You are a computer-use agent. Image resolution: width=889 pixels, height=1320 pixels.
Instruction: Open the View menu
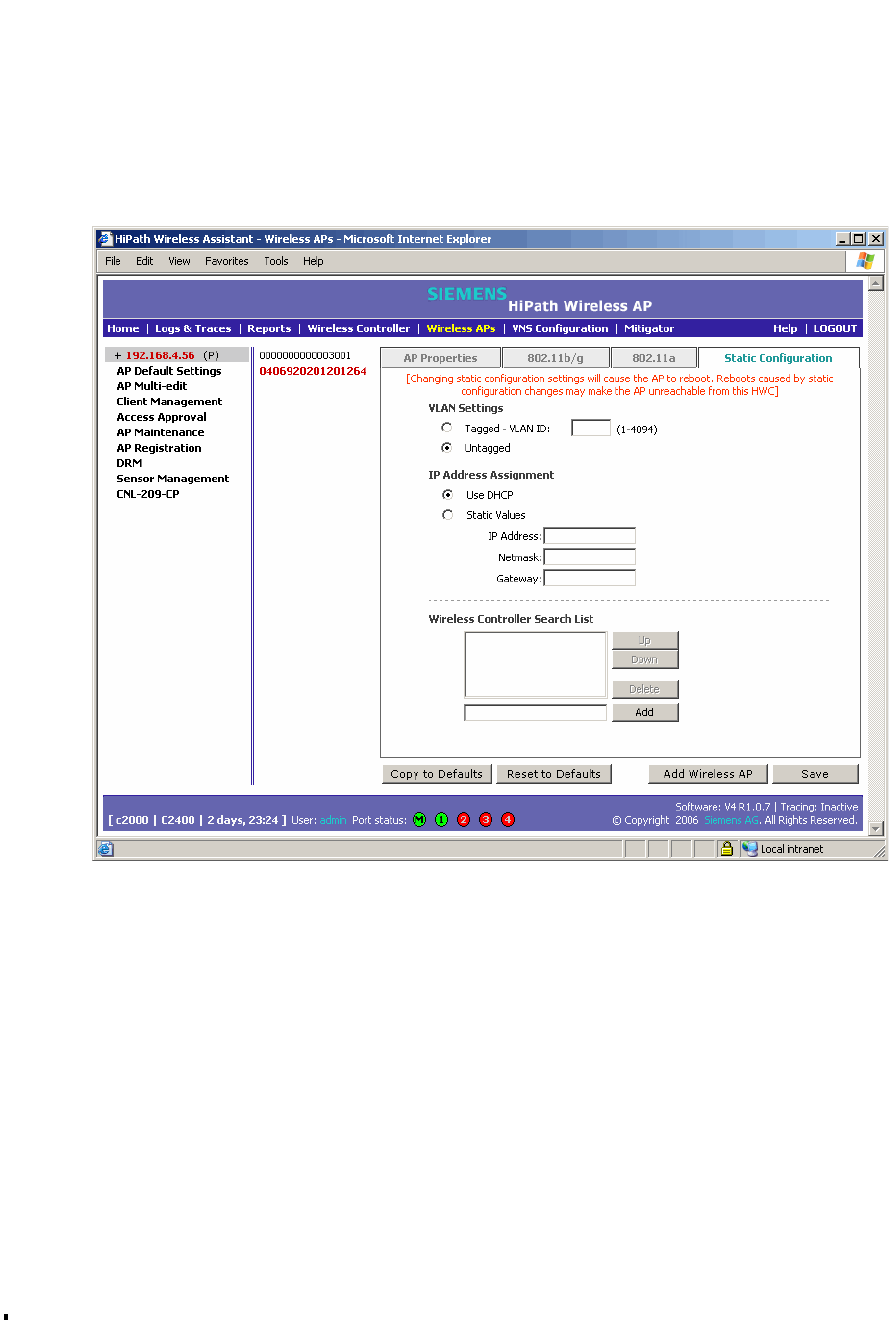tap(179, 261)
